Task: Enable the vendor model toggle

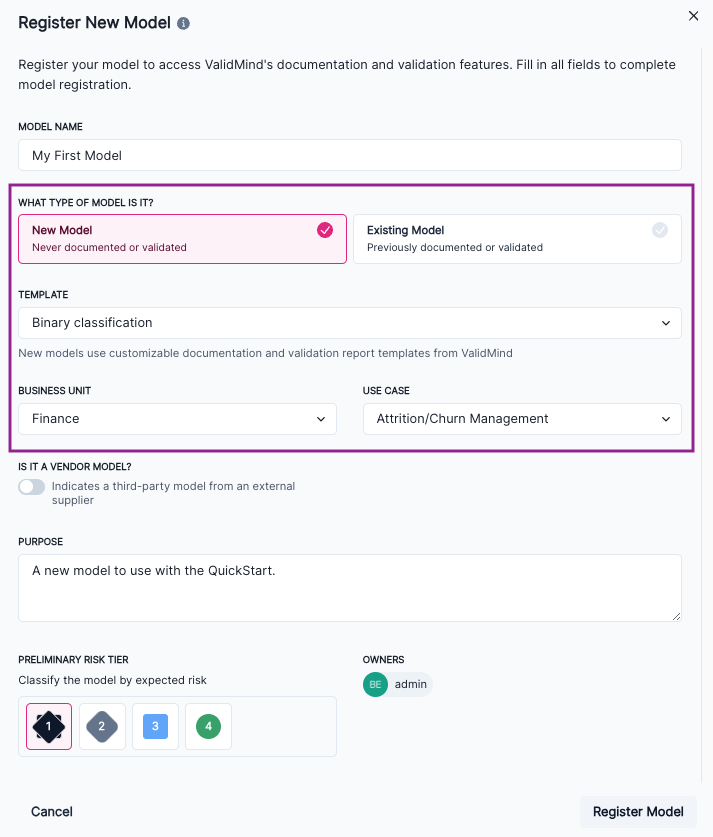Action: [31, 486]
